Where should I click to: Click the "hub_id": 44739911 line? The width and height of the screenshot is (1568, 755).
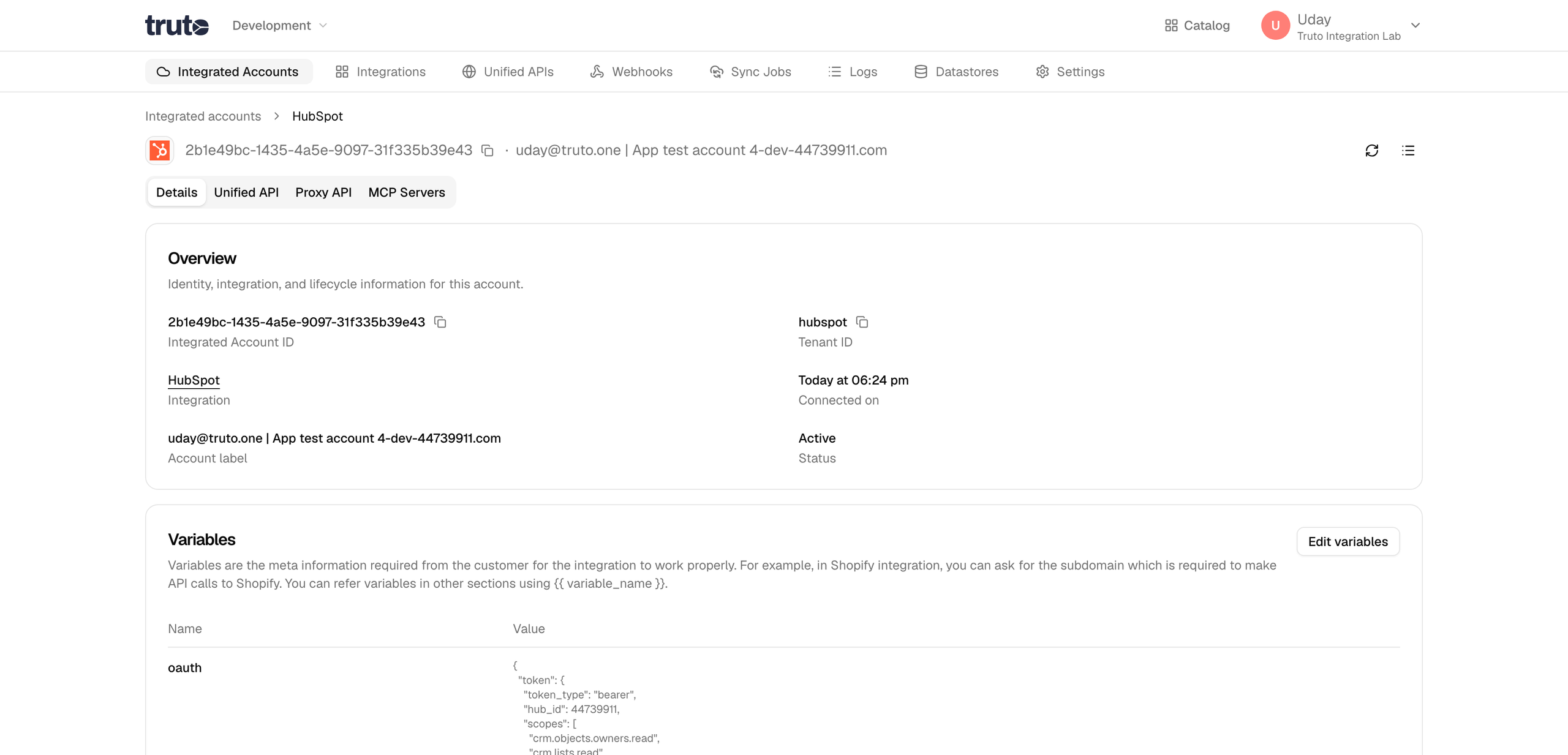tap(571, 709)
